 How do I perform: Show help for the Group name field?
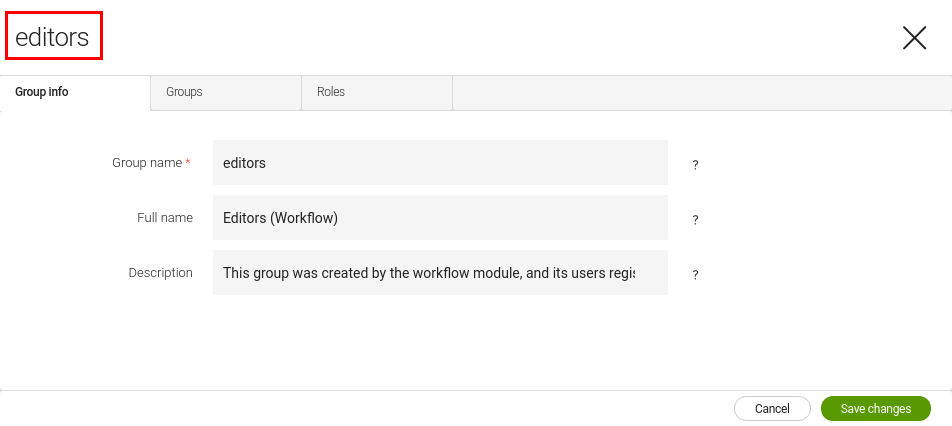(x=695, y=165)
